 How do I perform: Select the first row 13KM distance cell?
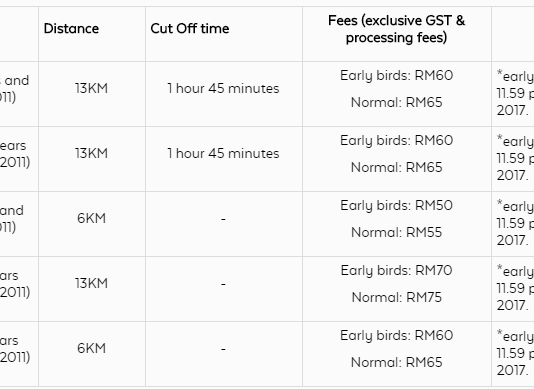click(92, 89)
